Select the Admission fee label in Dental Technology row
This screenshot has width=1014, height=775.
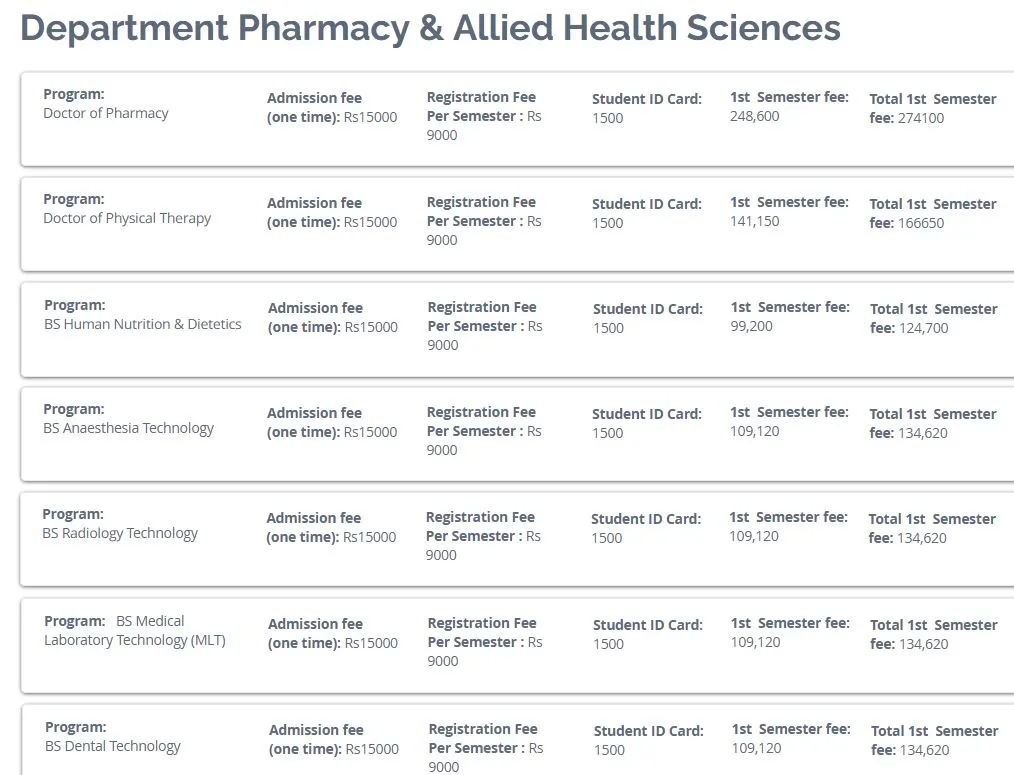click(316, 730)
